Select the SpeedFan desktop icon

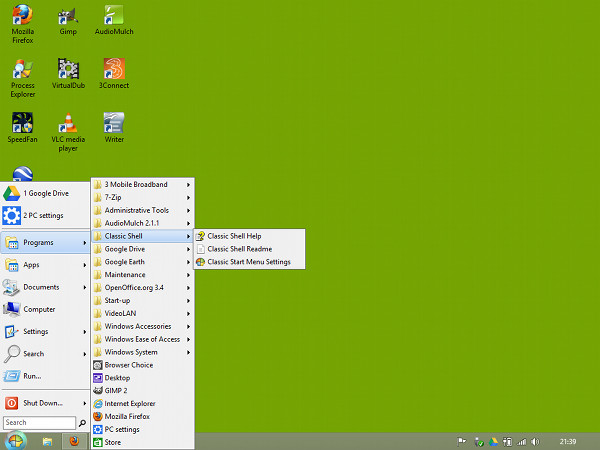(23, 128)
